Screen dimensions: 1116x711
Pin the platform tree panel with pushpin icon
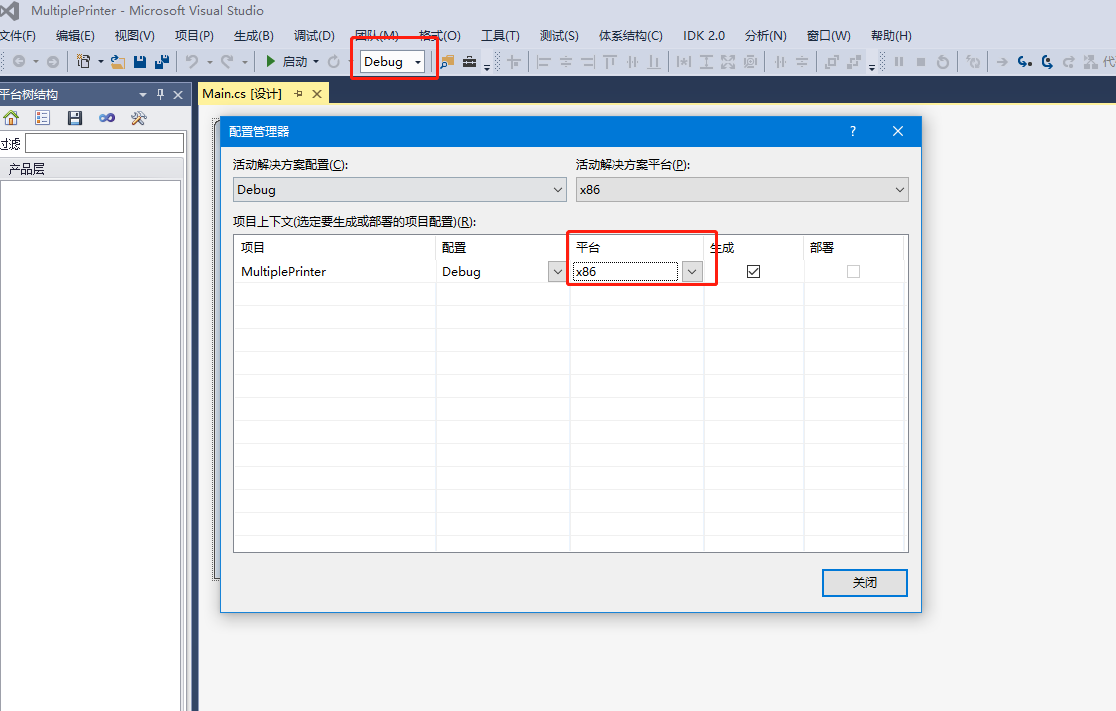(x=160, y=95)
